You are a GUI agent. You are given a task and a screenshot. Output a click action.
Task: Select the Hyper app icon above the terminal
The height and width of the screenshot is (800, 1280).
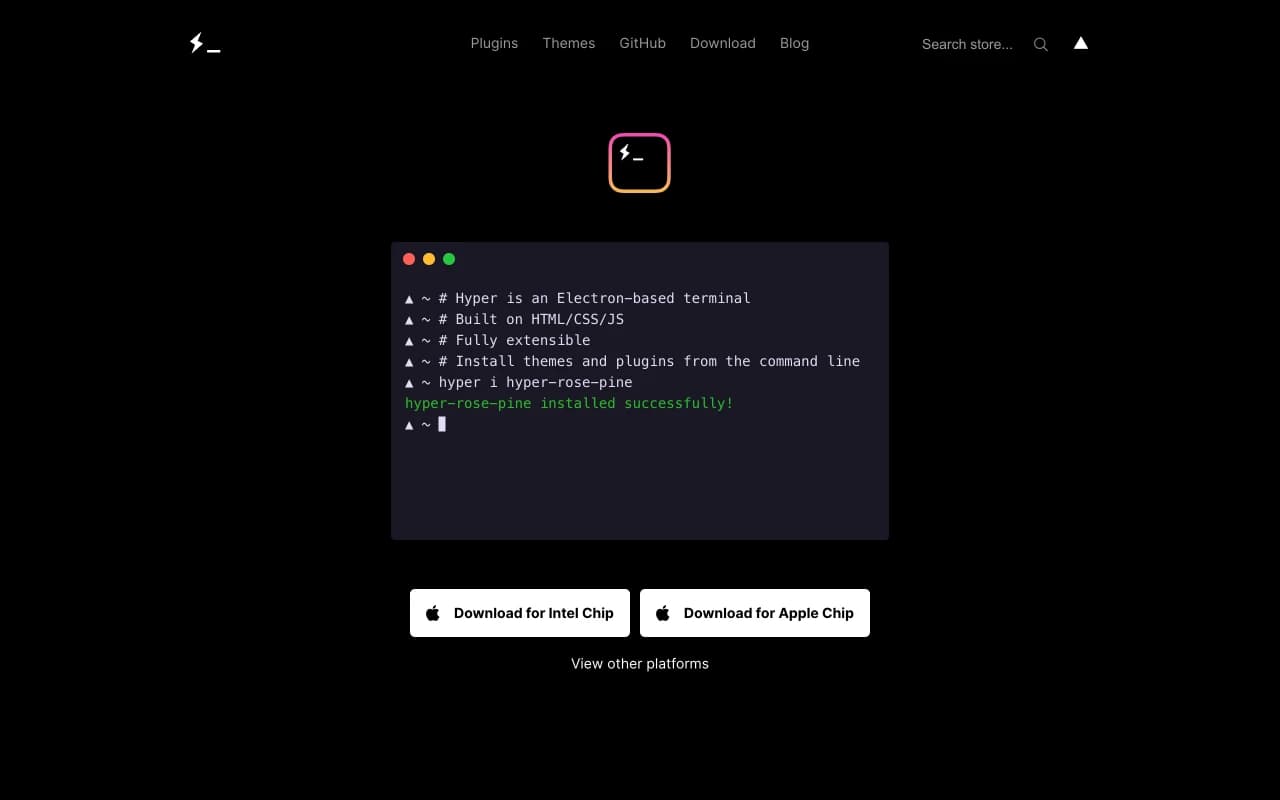pyautogui.click(x=639, y=162)
